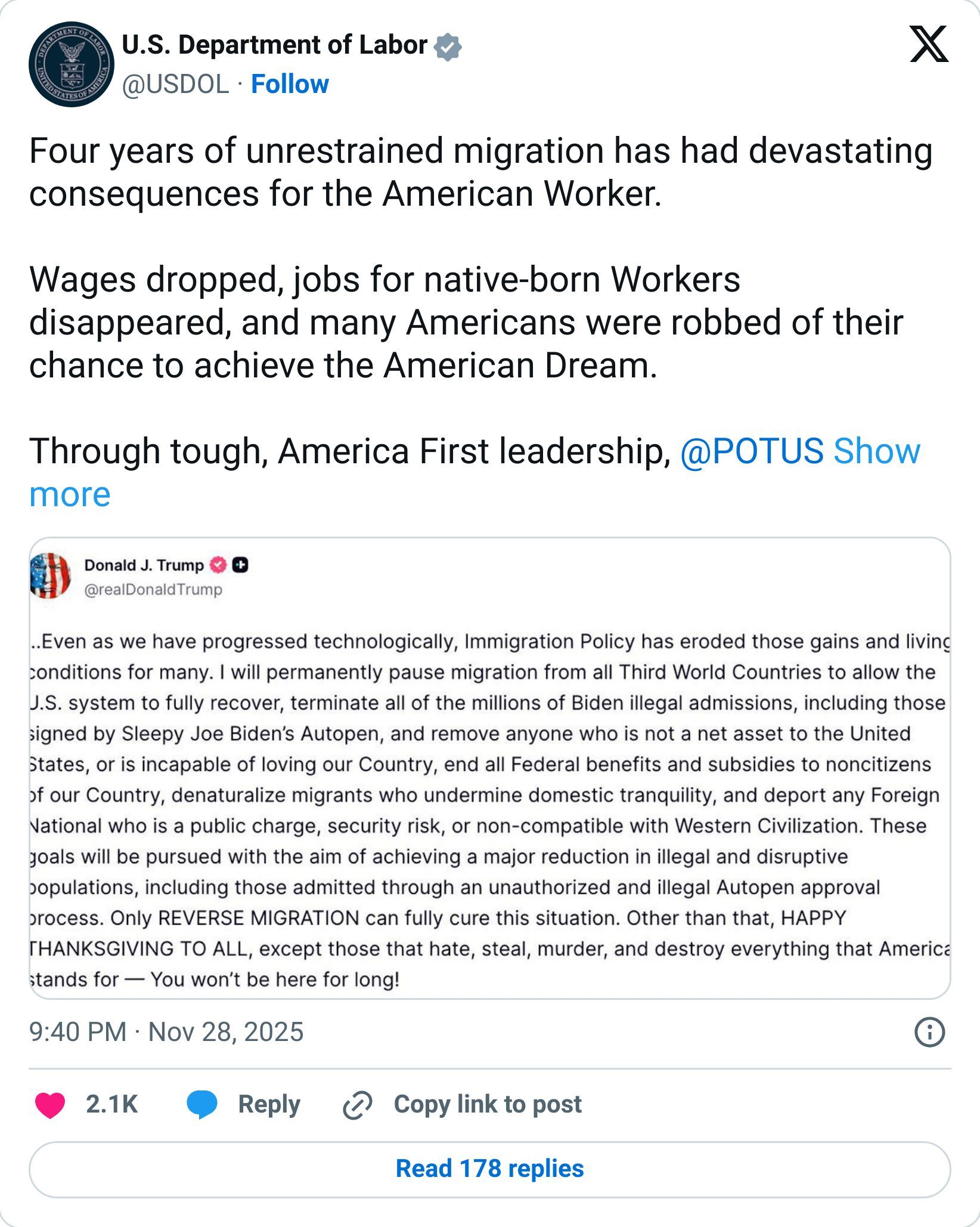Viewport: 980px width, 1227px height.
Task: Click the Department of Labor seal avatar
Action: point(71,64)
